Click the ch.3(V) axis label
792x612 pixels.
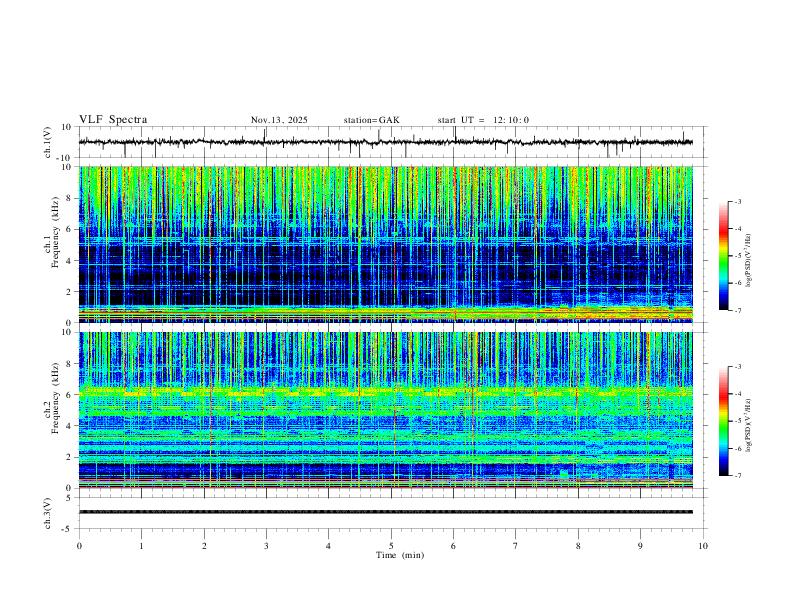(48, 513)
